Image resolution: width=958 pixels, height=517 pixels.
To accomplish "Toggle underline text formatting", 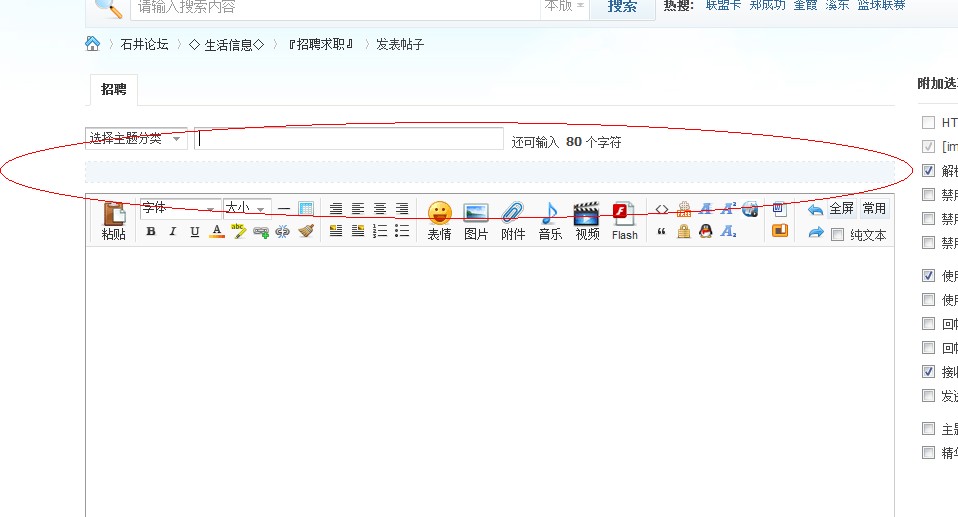I will (195, 231).
